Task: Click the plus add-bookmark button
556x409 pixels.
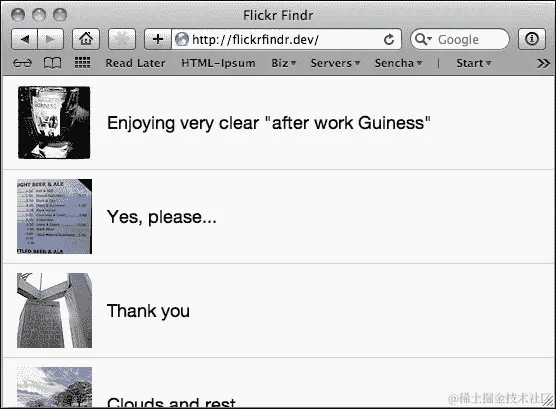Action: click(158, 39)
